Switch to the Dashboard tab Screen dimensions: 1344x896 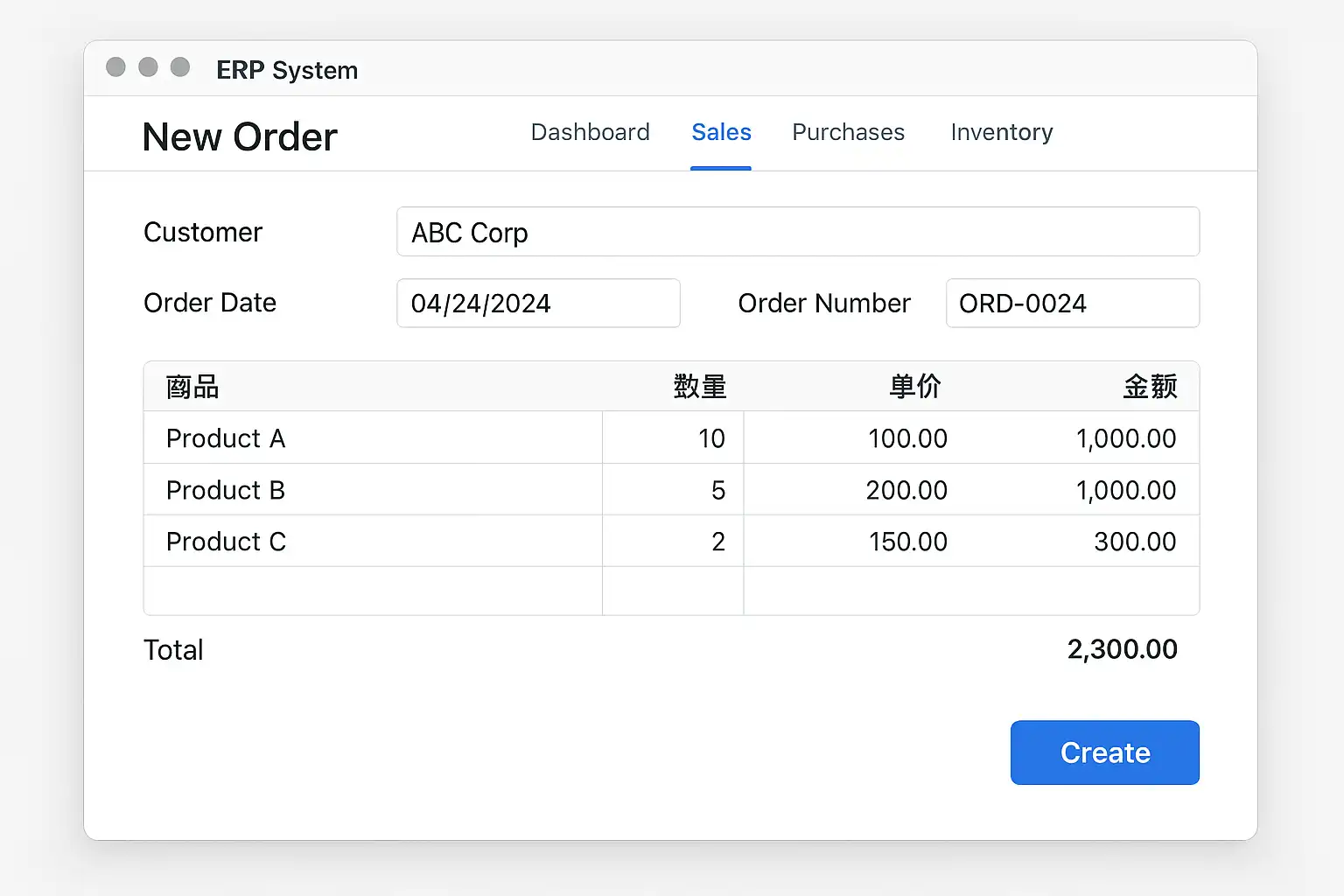click(x=590, y=132)
